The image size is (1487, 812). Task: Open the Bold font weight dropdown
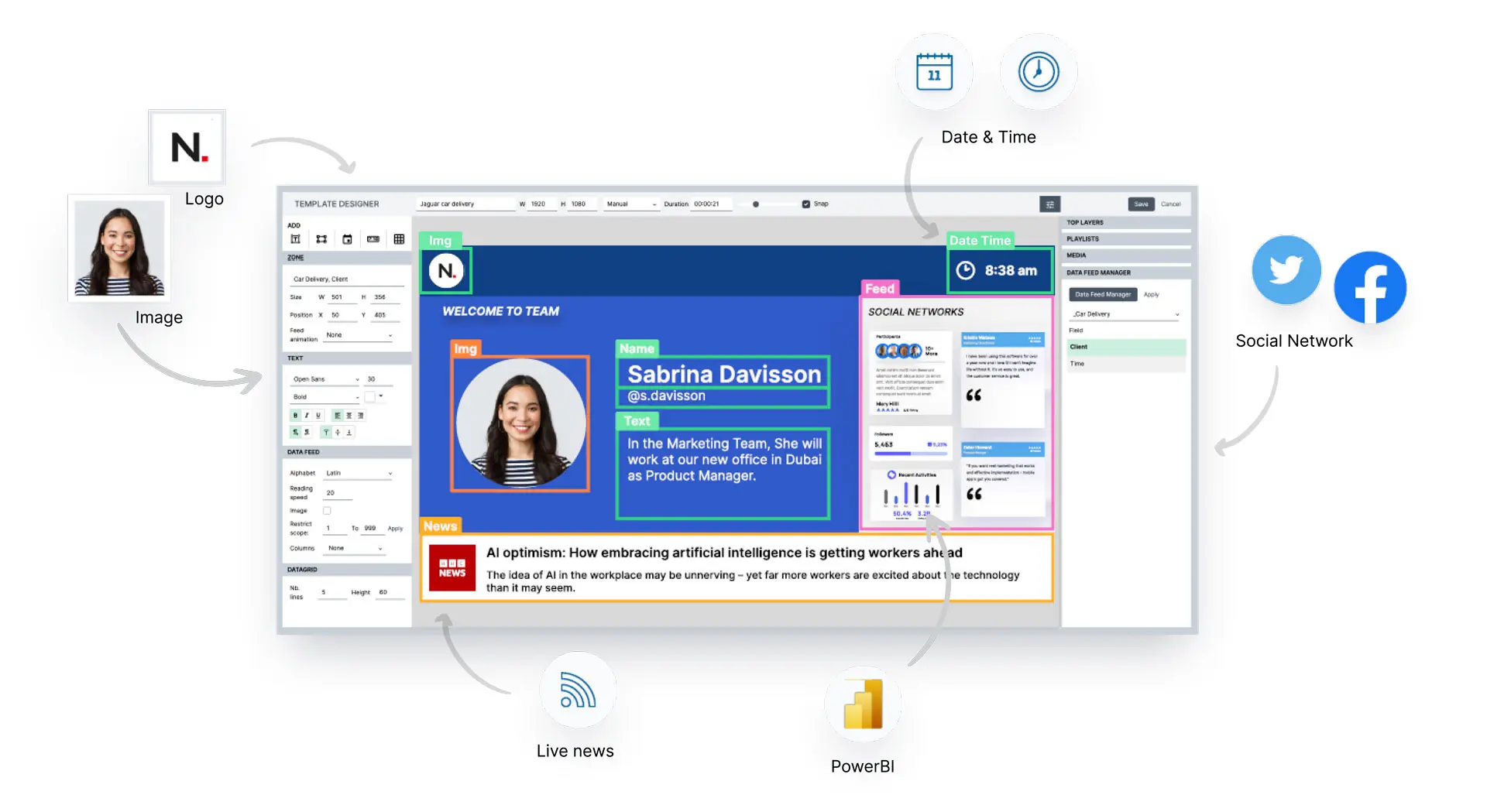[326, 397]
